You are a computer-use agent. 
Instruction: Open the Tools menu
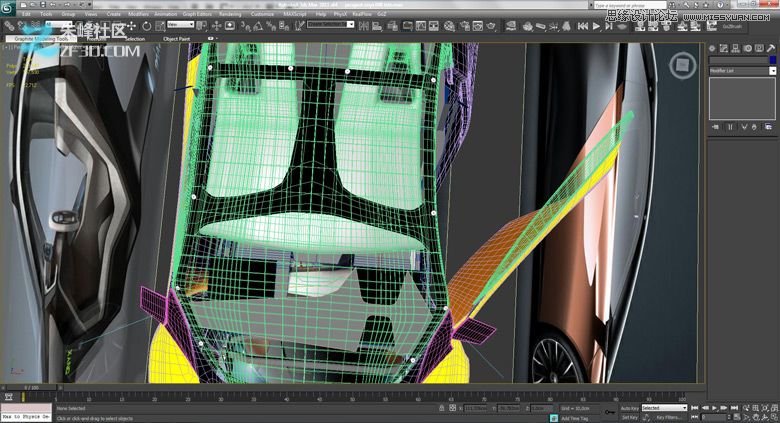46,14
